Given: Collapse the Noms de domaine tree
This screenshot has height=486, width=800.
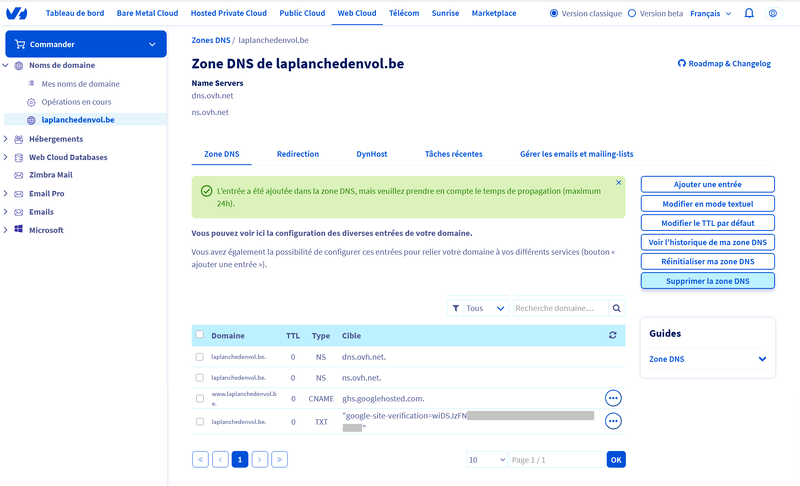Looking at the screenshot, I should click(6, 65).
